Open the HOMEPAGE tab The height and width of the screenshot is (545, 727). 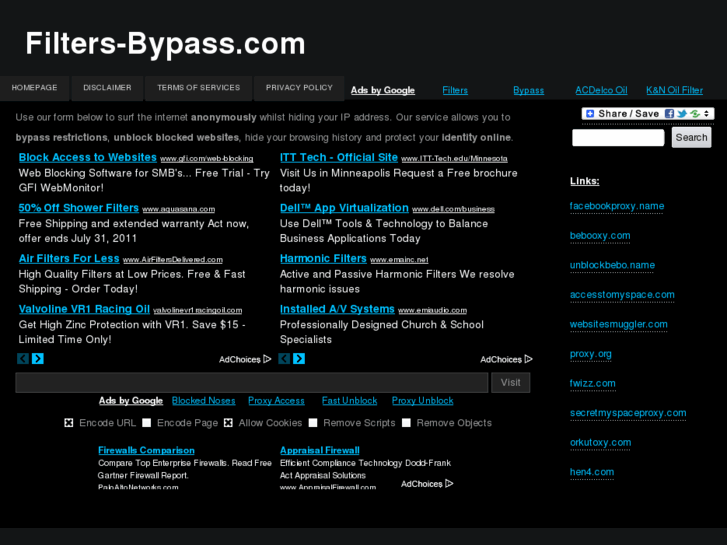(x=34, y=88)
